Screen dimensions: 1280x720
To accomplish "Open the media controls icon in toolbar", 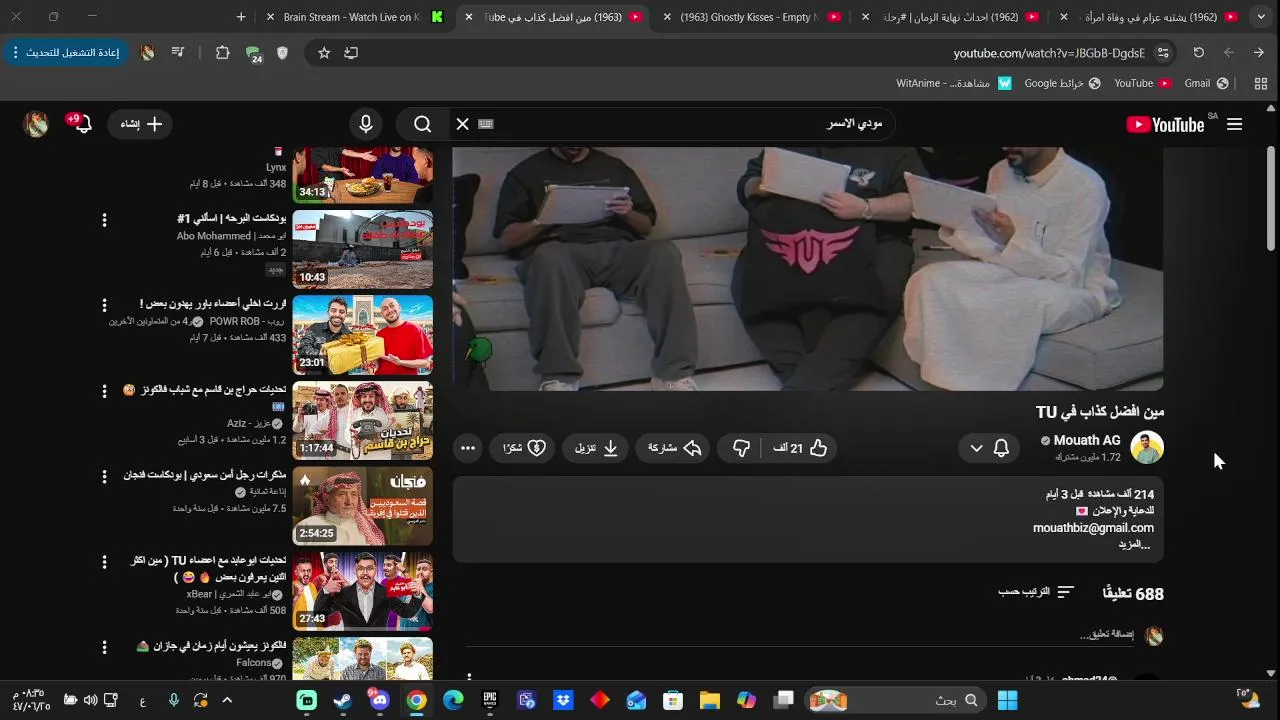I will pyautogui.click(x=178, y=53).
